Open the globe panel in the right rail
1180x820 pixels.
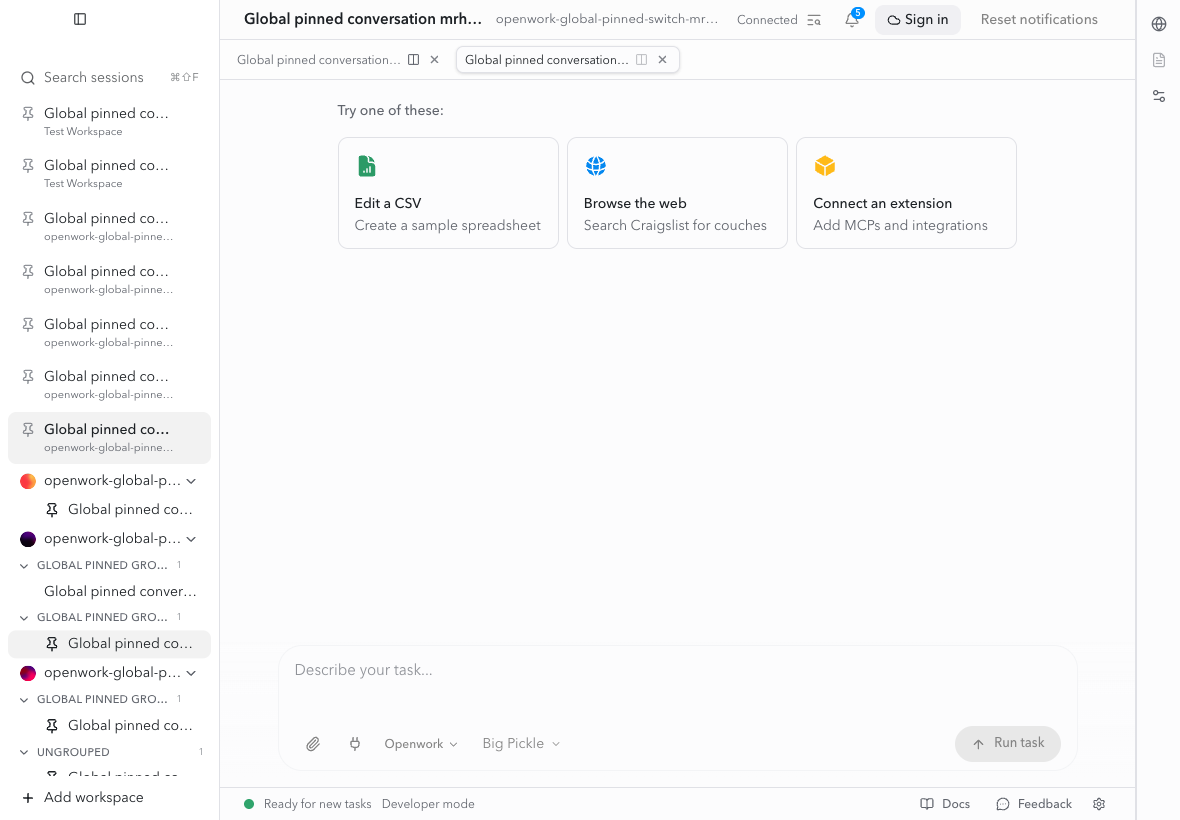click(1159, 24)
